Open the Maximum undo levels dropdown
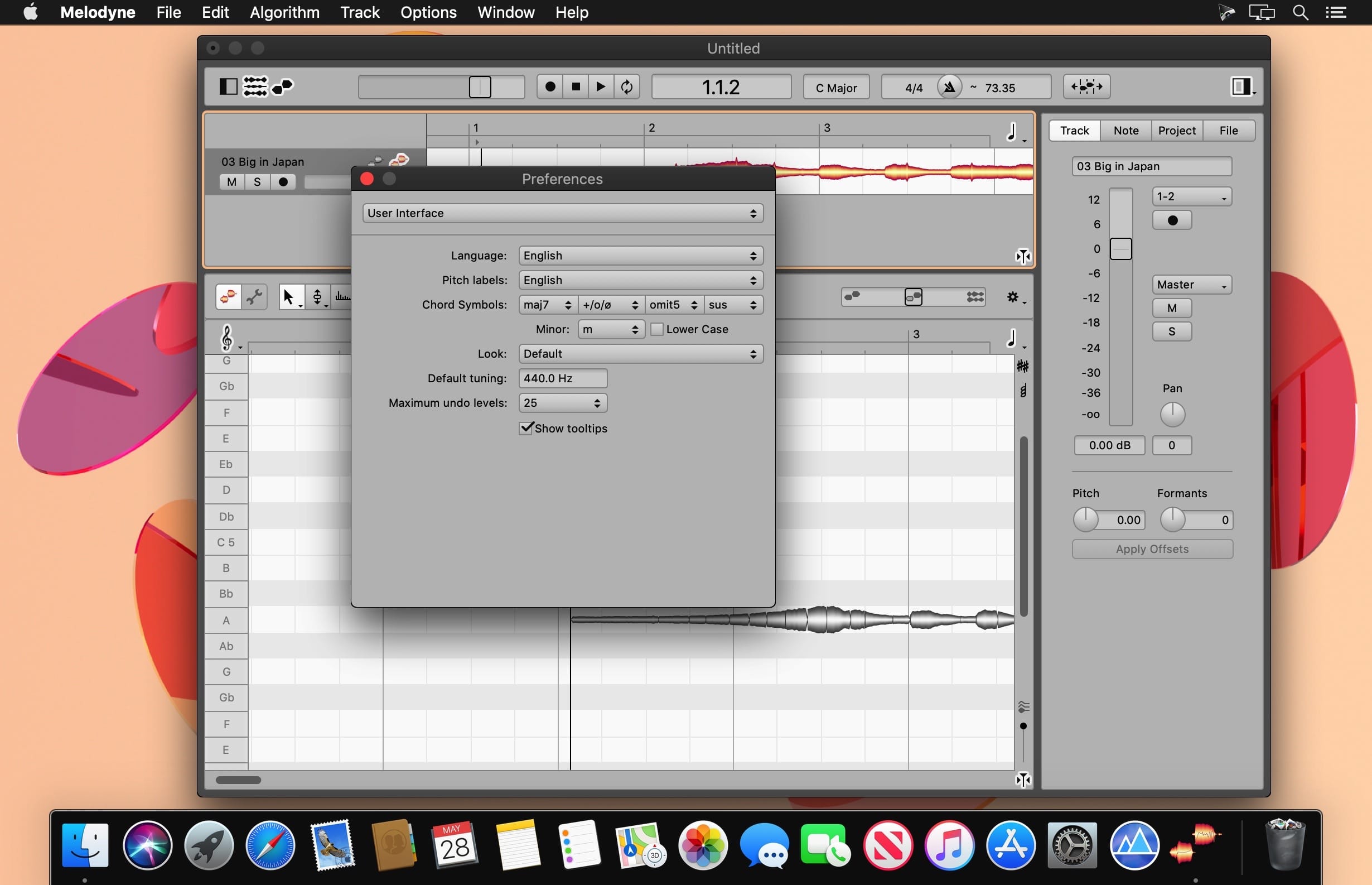This screenshot has height=885, width=1372. [x=562, y=403]
